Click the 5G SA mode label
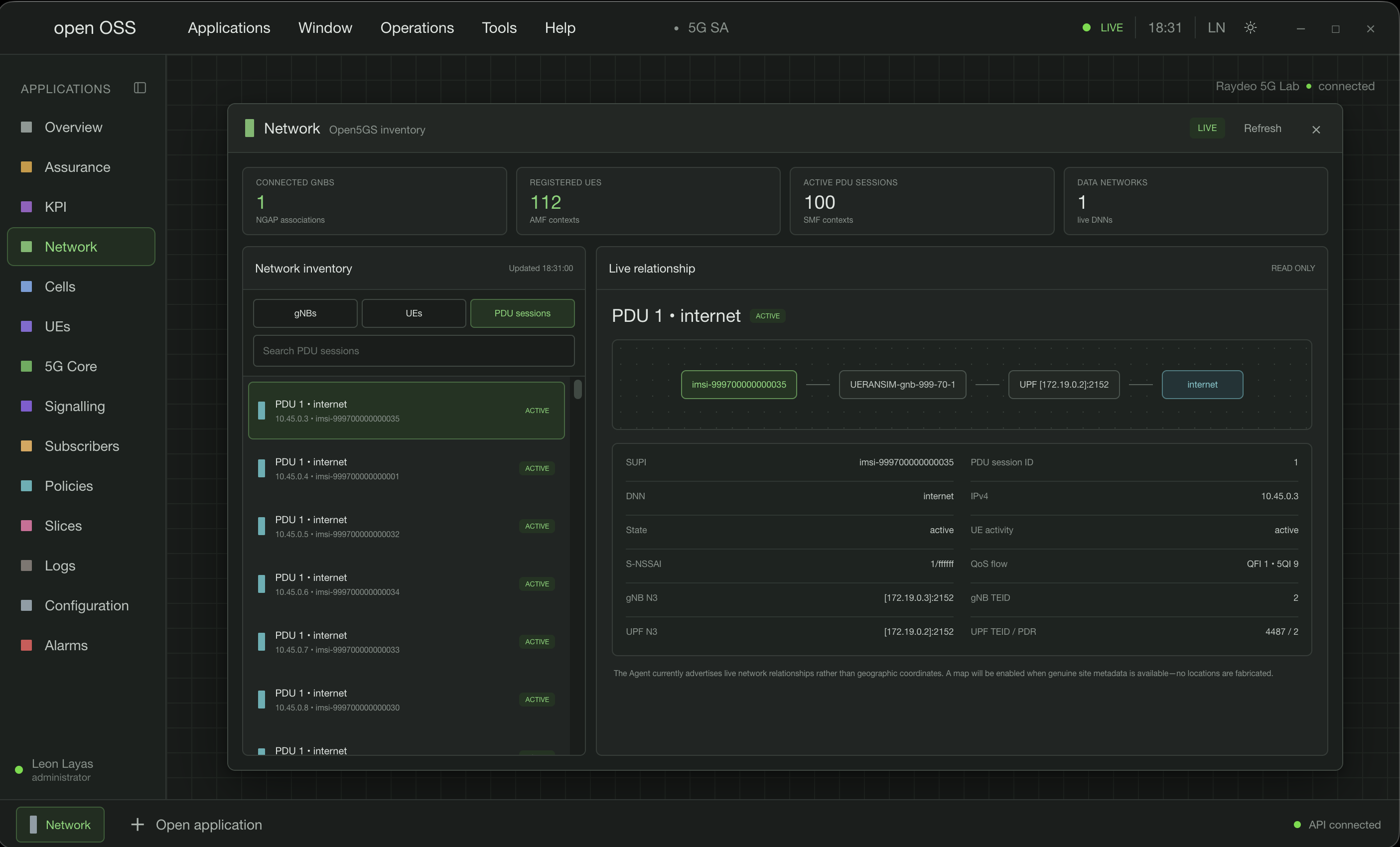Screen dimensions: 1400x847 pyautogui.click(x=708, y=27)
